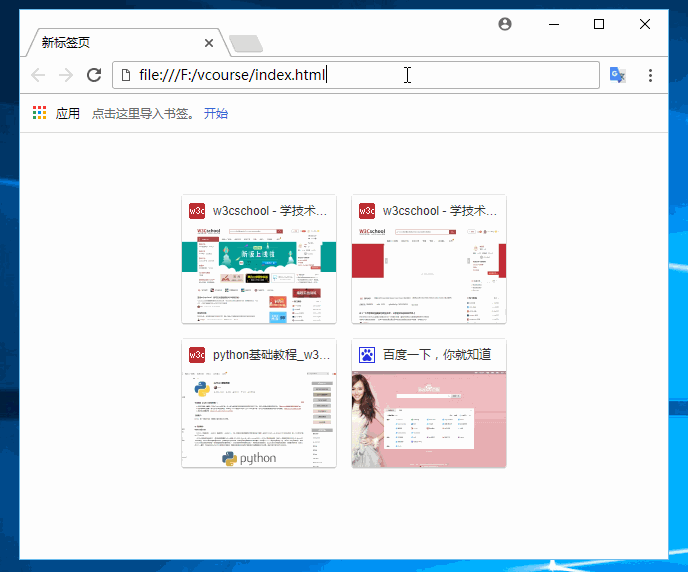This screenshot has height=572, width=688.
Task: Open the first w3cschool thumbnail tile
Action: point(259,270)
